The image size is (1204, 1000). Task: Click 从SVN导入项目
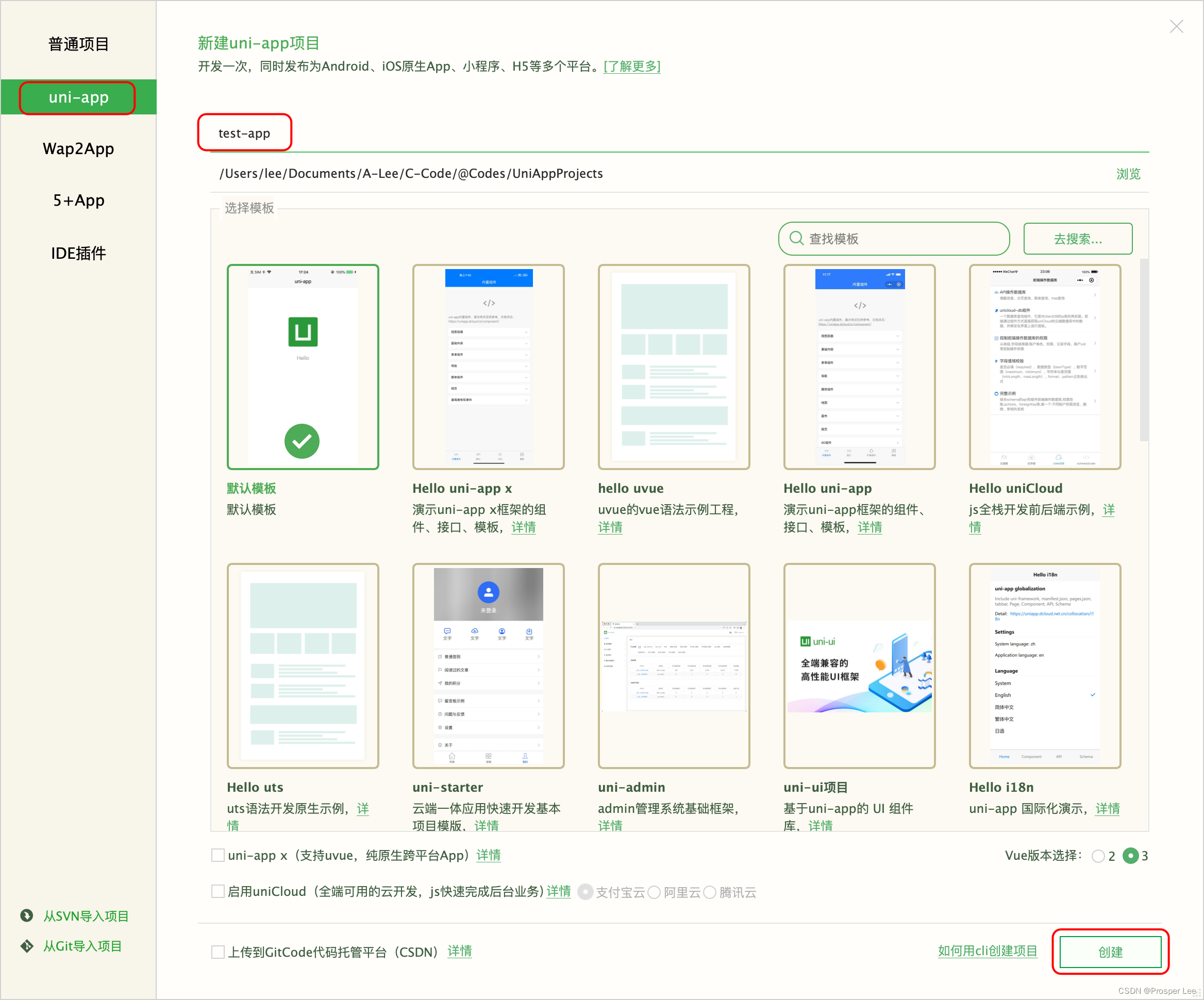tap(86, 916)
